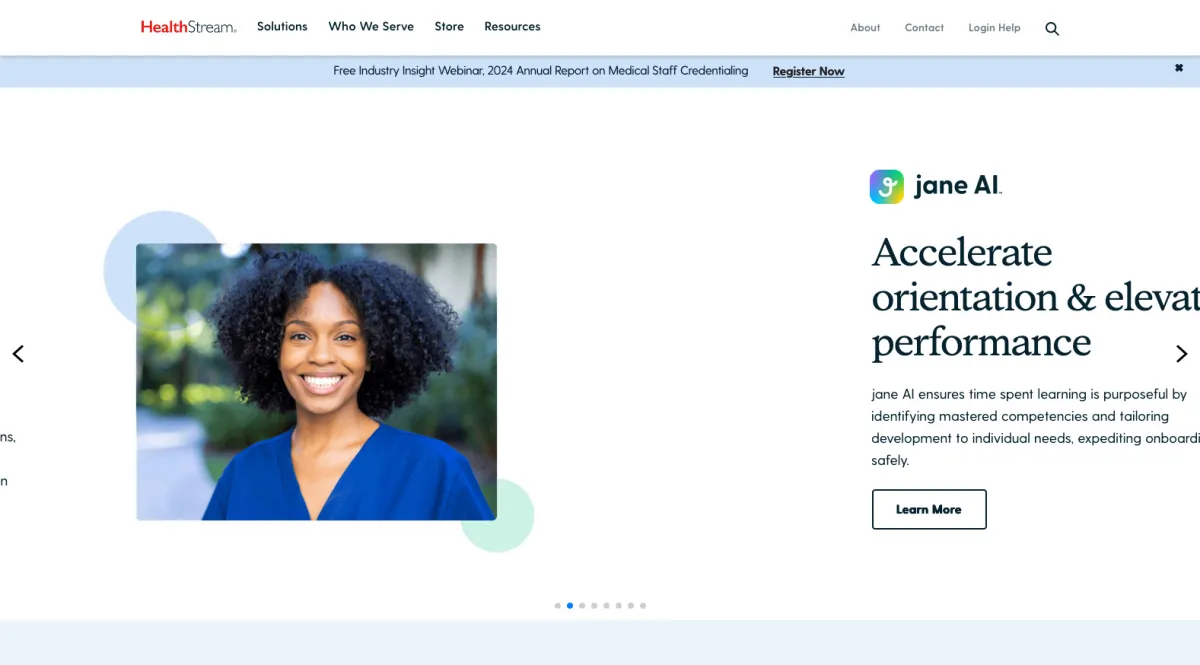Screen dimensions: 1200x665
Task: Go to the About page
Action: [865, 28]
